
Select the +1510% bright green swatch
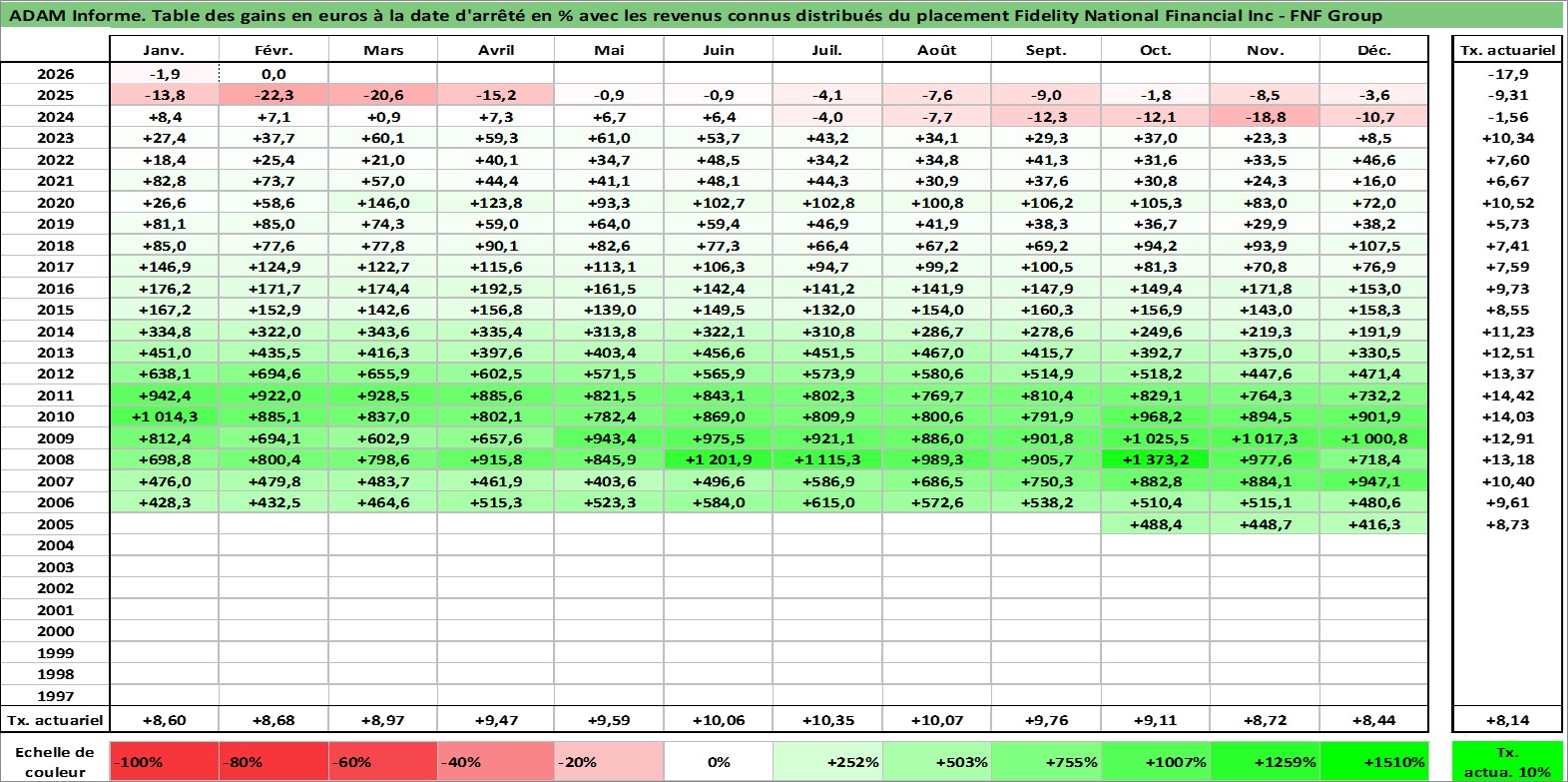click(x=1374, y=761)
